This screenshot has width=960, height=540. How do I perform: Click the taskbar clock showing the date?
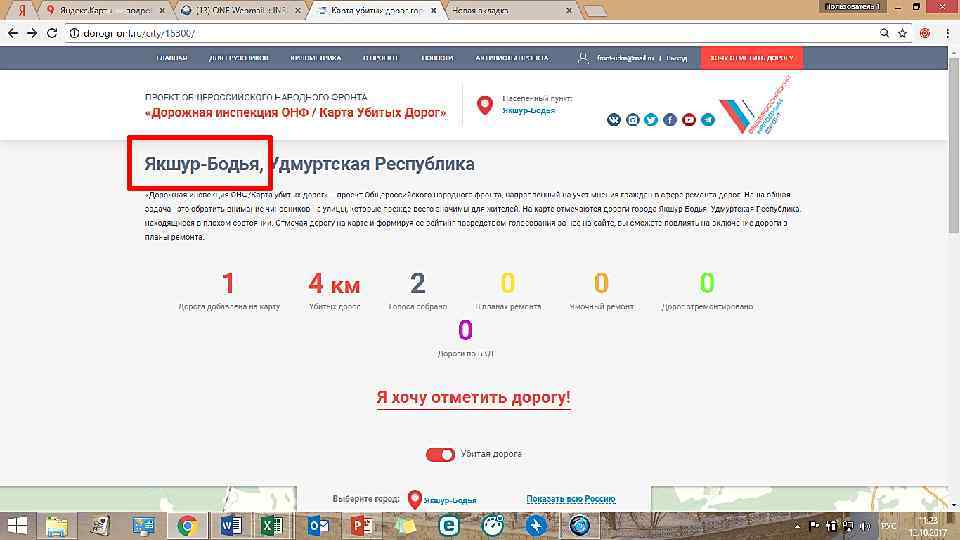[x=928, y=527]
